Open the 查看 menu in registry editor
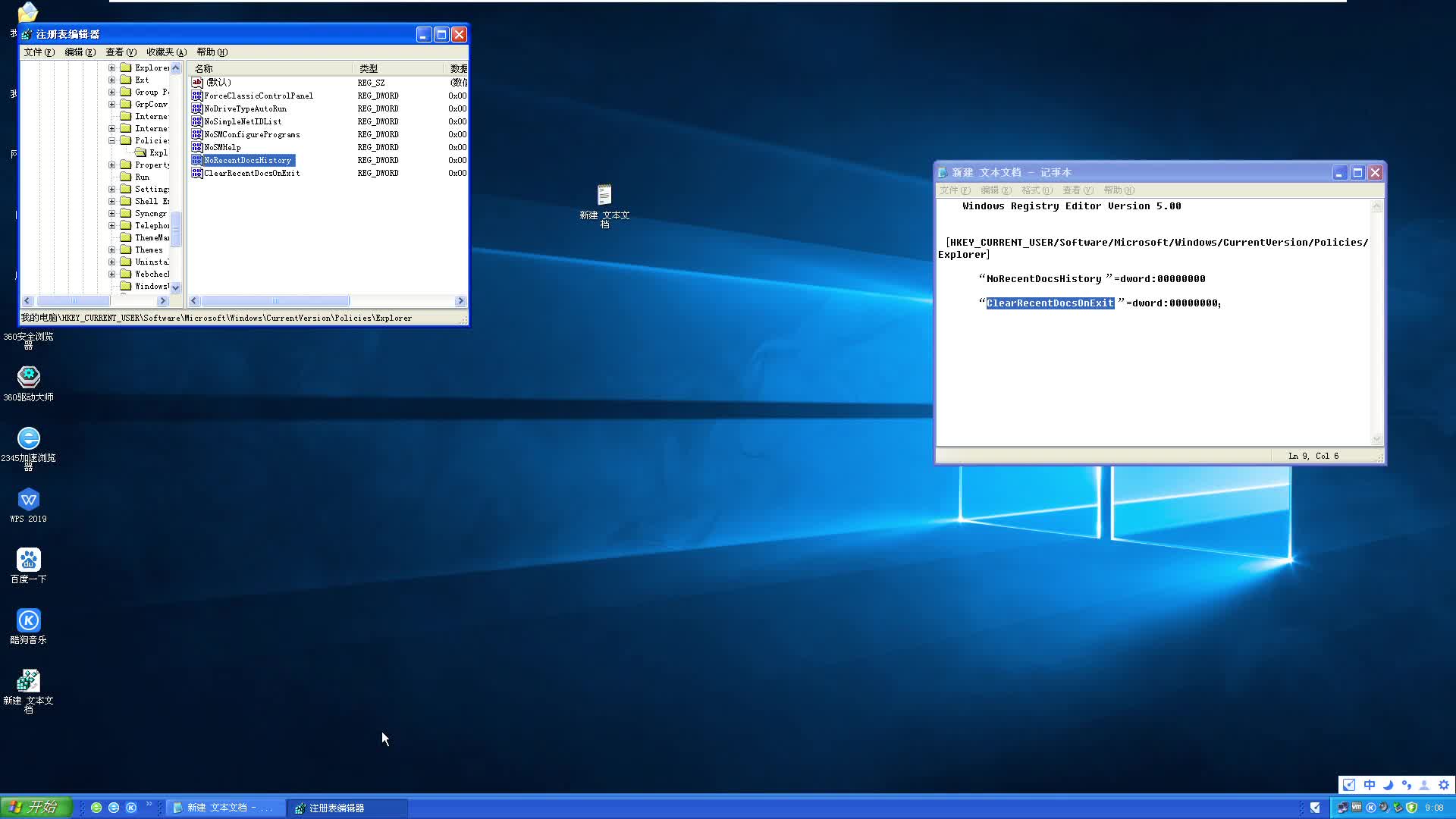1456x819 pixels. point(121,52)
